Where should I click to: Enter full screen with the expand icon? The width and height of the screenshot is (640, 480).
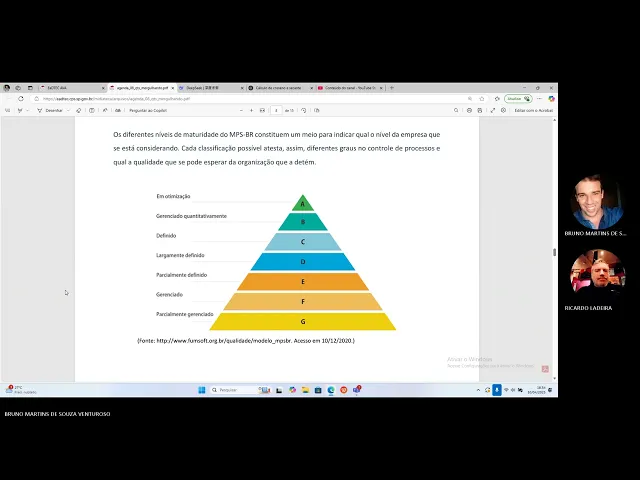tap(493, 111)
